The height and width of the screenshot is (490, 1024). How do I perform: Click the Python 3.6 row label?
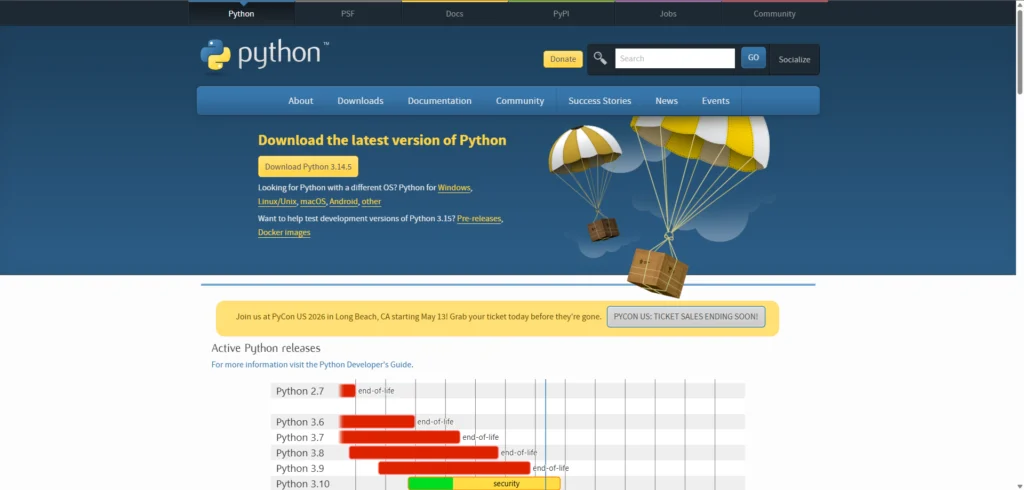[300, 422]
